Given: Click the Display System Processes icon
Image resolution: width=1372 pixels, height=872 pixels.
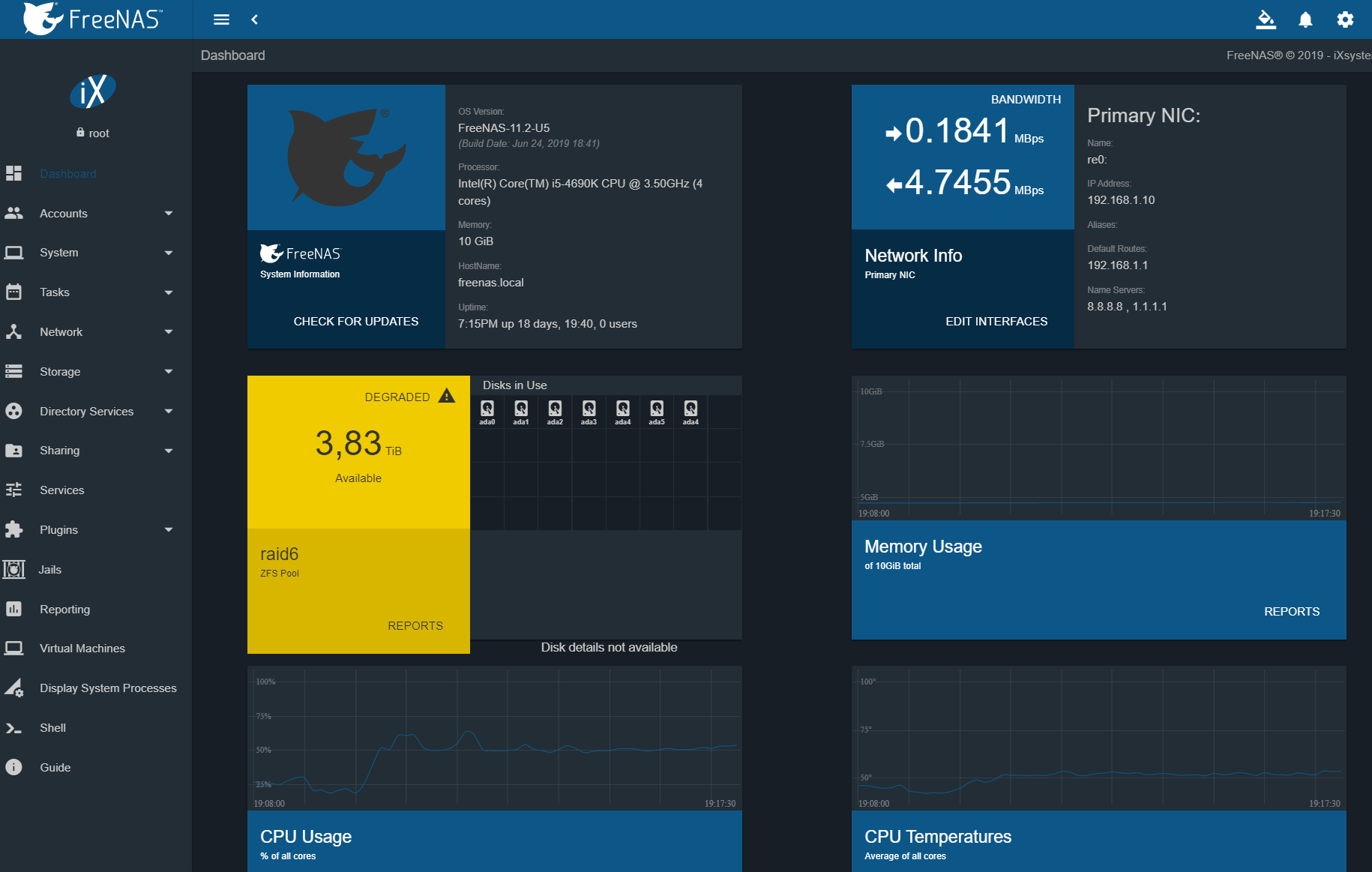Looking at the screenshot, I should coord(13,688).
